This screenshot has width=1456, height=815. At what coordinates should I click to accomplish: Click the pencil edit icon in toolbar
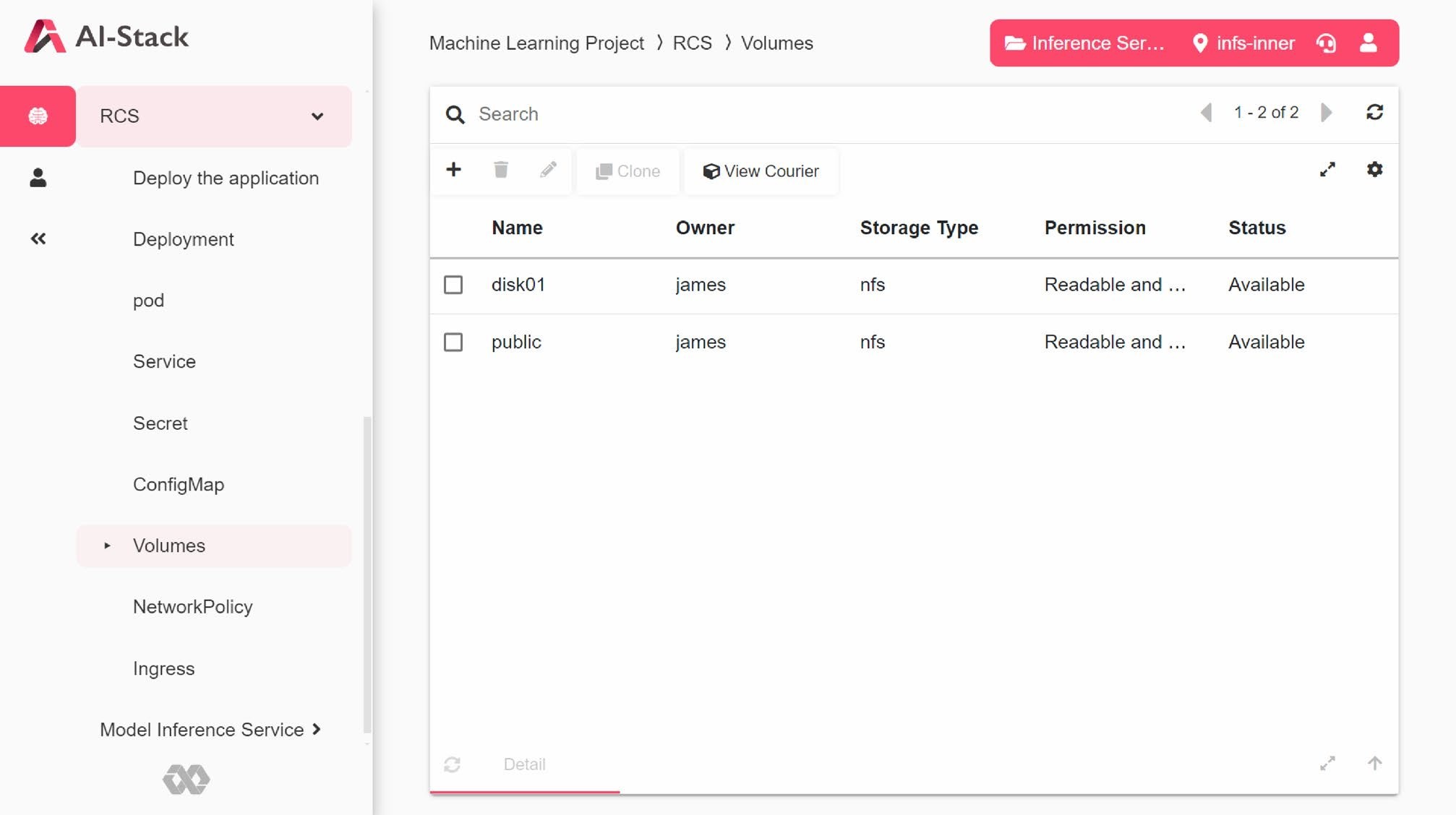pos(548,170)
